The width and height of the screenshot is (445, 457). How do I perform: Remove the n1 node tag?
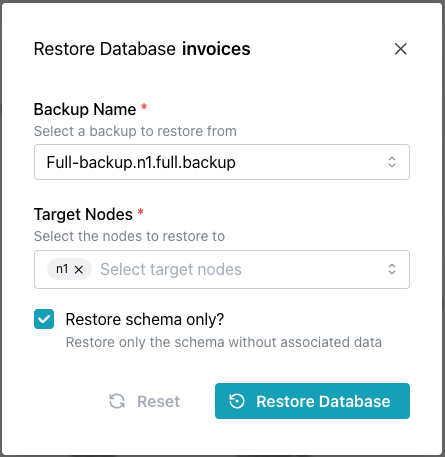(x=79, y=269)
